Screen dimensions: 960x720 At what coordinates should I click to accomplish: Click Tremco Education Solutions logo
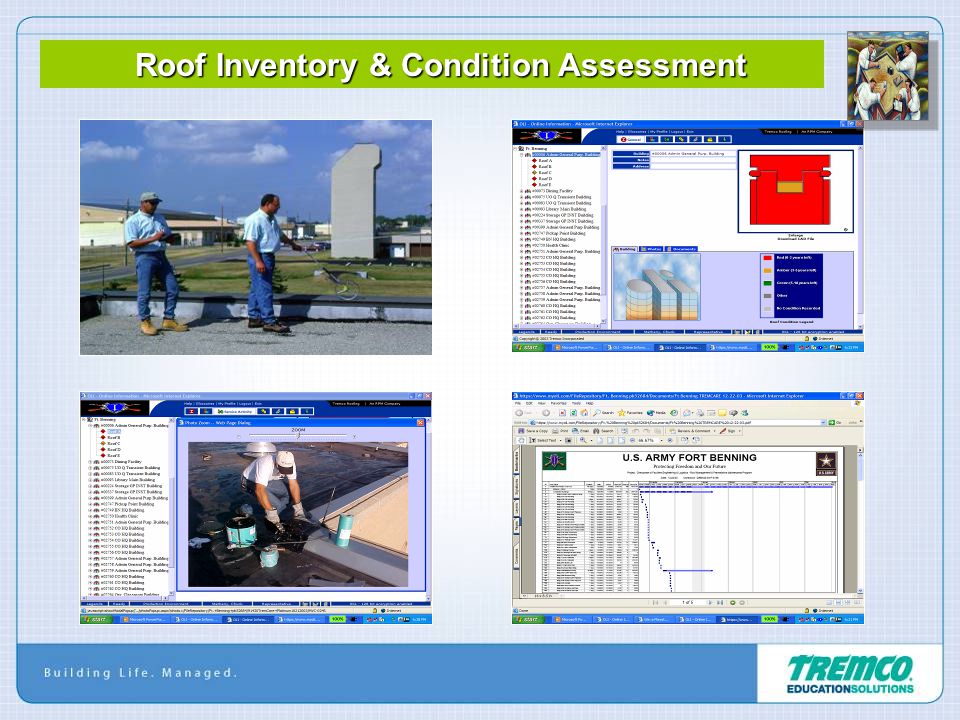(x=849, y=673)
